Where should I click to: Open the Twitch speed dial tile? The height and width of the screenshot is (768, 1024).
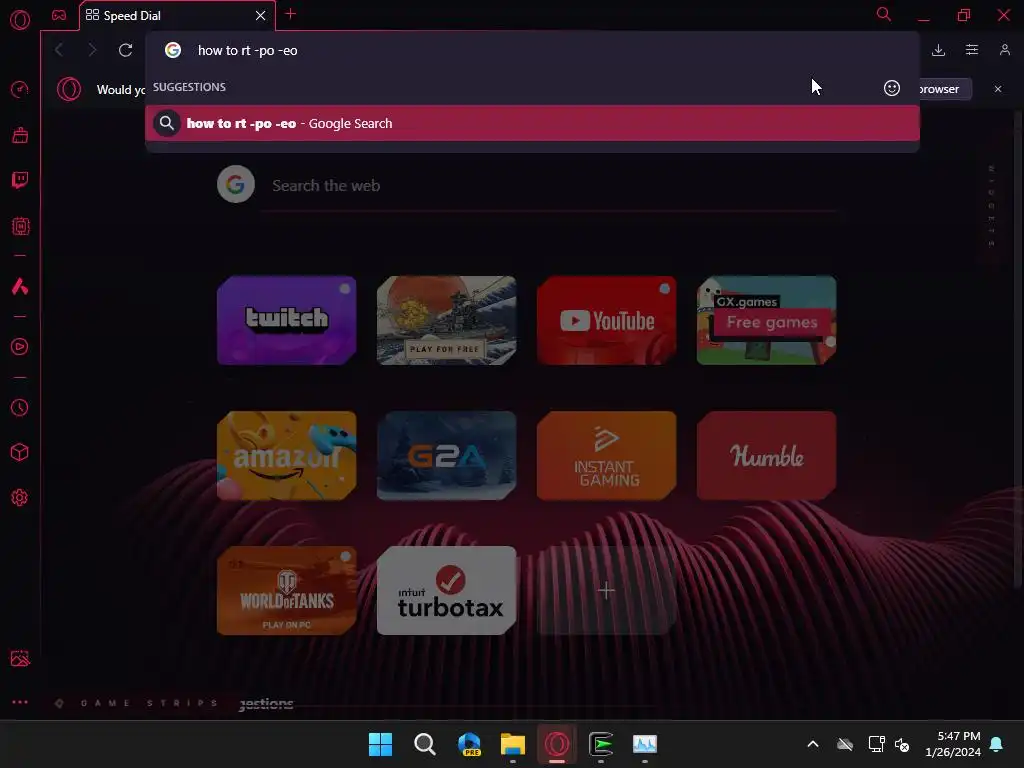287,320
